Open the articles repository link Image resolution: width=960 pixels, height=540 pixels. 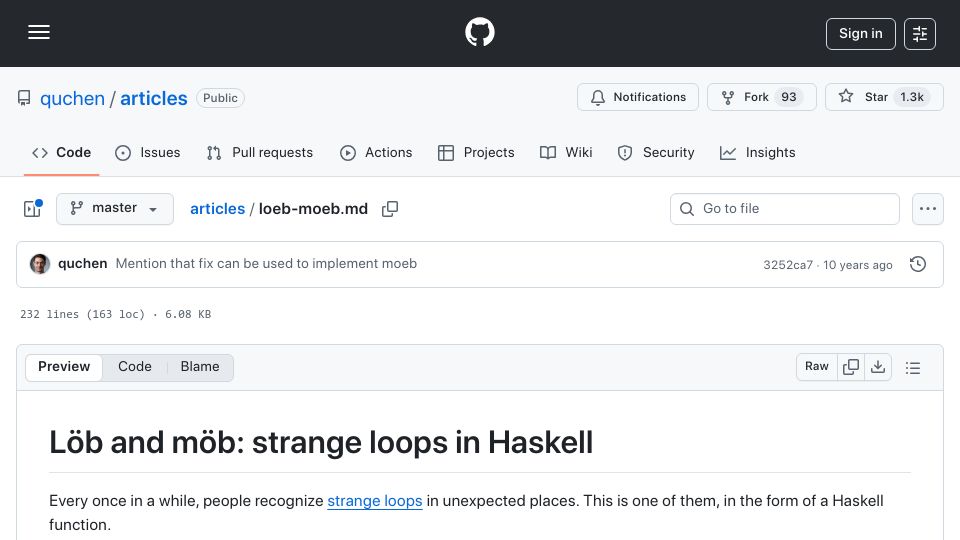pyautogui.click(x=154, y=98)
